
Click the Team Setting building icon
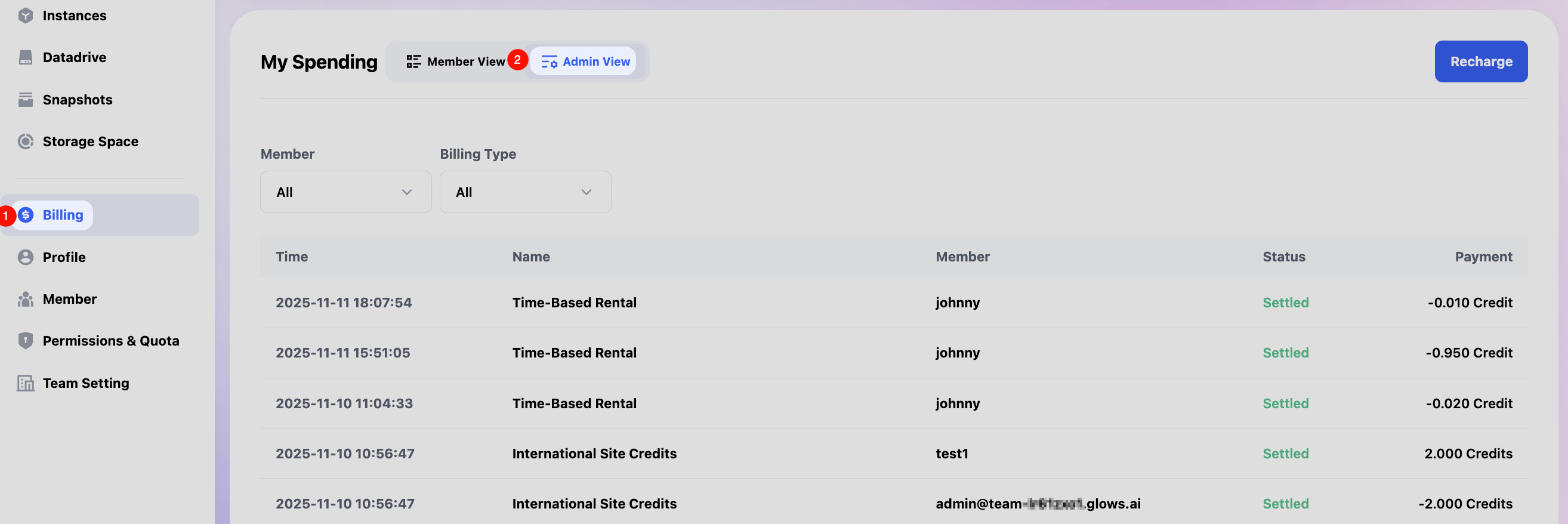tap(26, 383)
